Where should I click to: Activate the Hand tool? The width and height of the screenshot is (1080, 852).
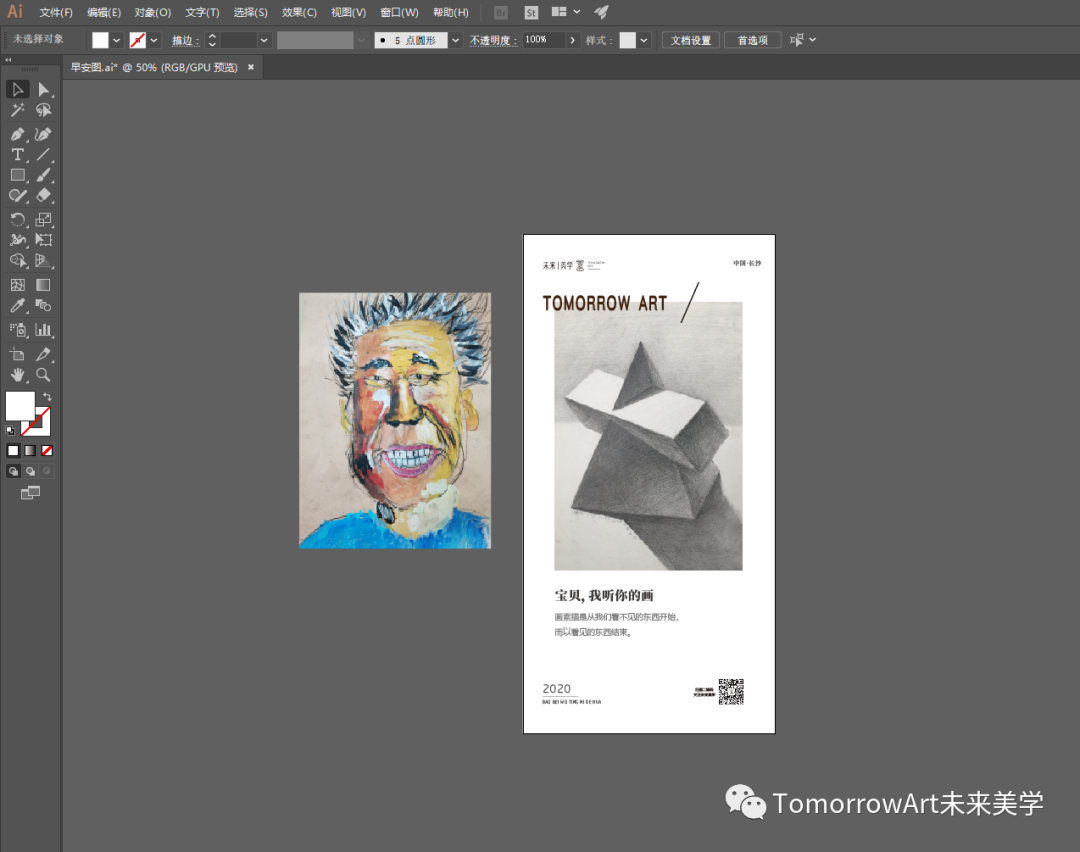tap(18, 375)
